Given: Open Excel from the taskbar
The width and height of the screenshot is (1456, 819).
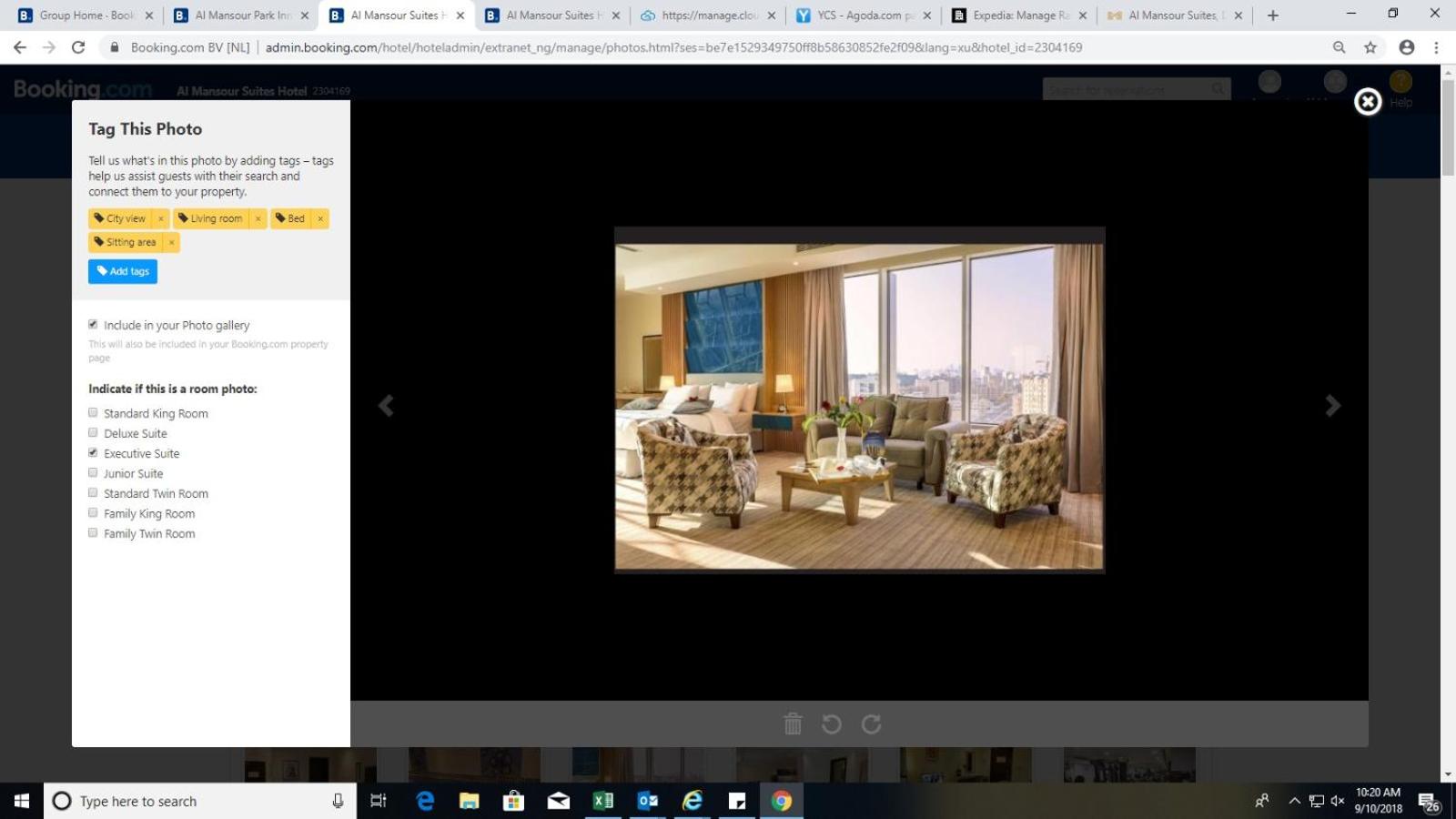Looking at the screenshot, I should pos(602,801).
